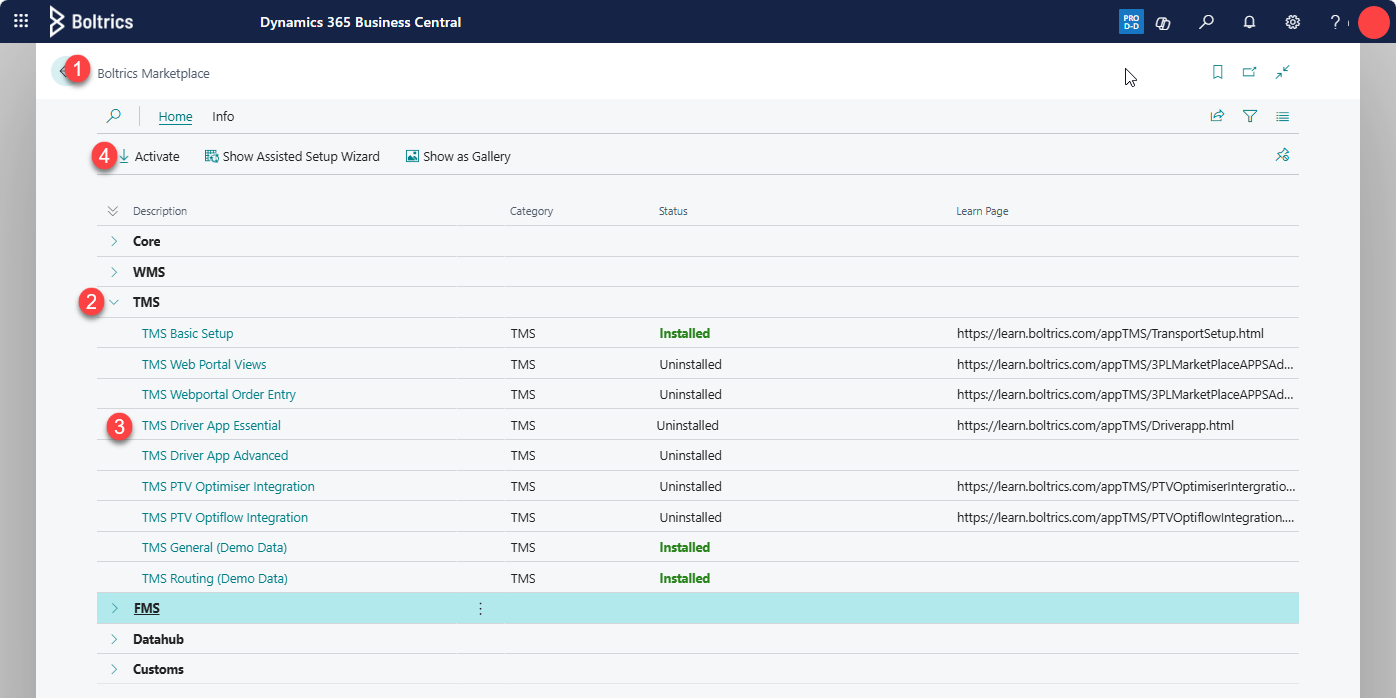Switch to the Info tab
The image size is (1396, 698).
tap(223, 117)
